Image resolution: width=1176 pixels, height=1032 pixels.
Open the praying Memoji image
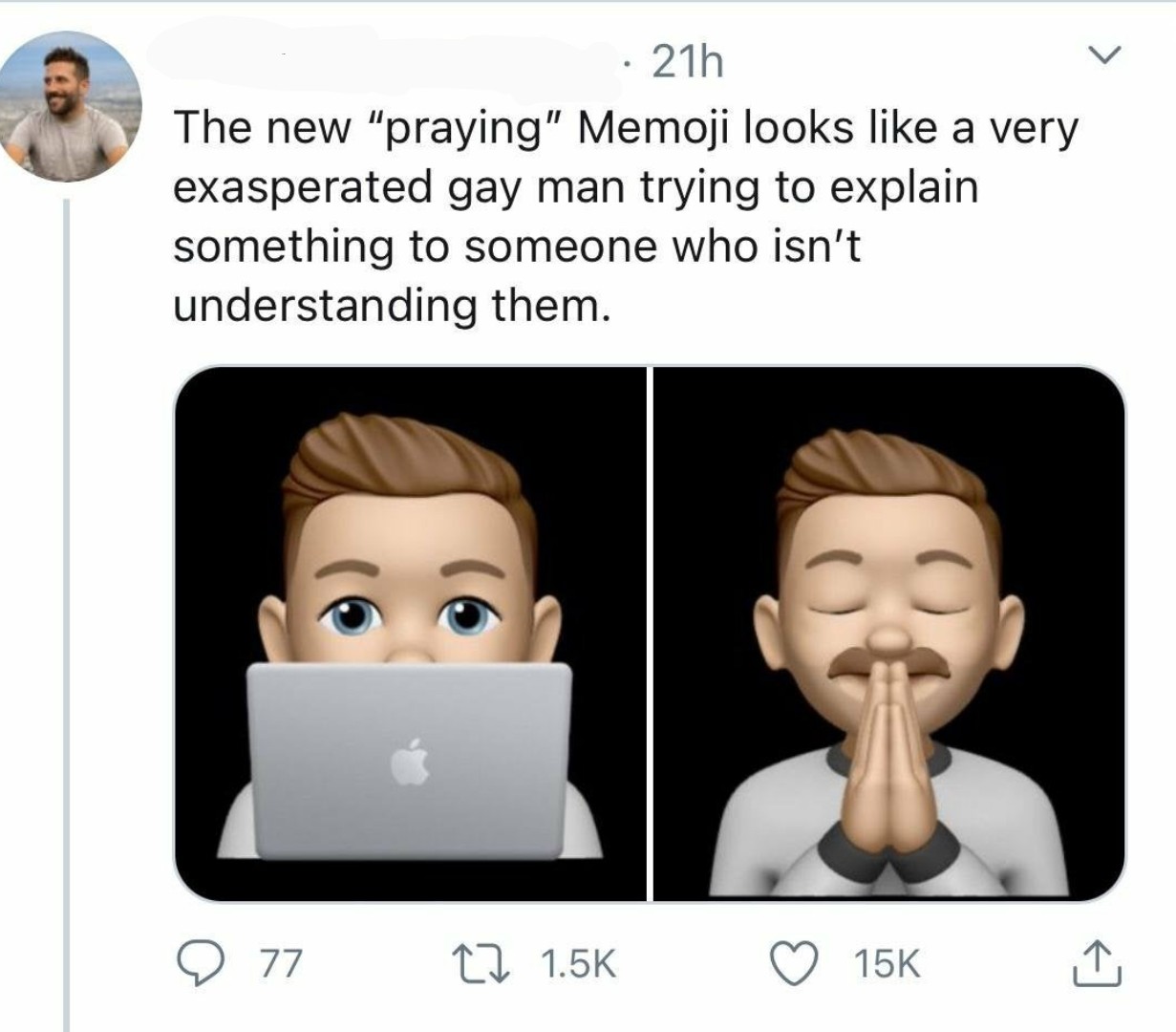[888, 634]
